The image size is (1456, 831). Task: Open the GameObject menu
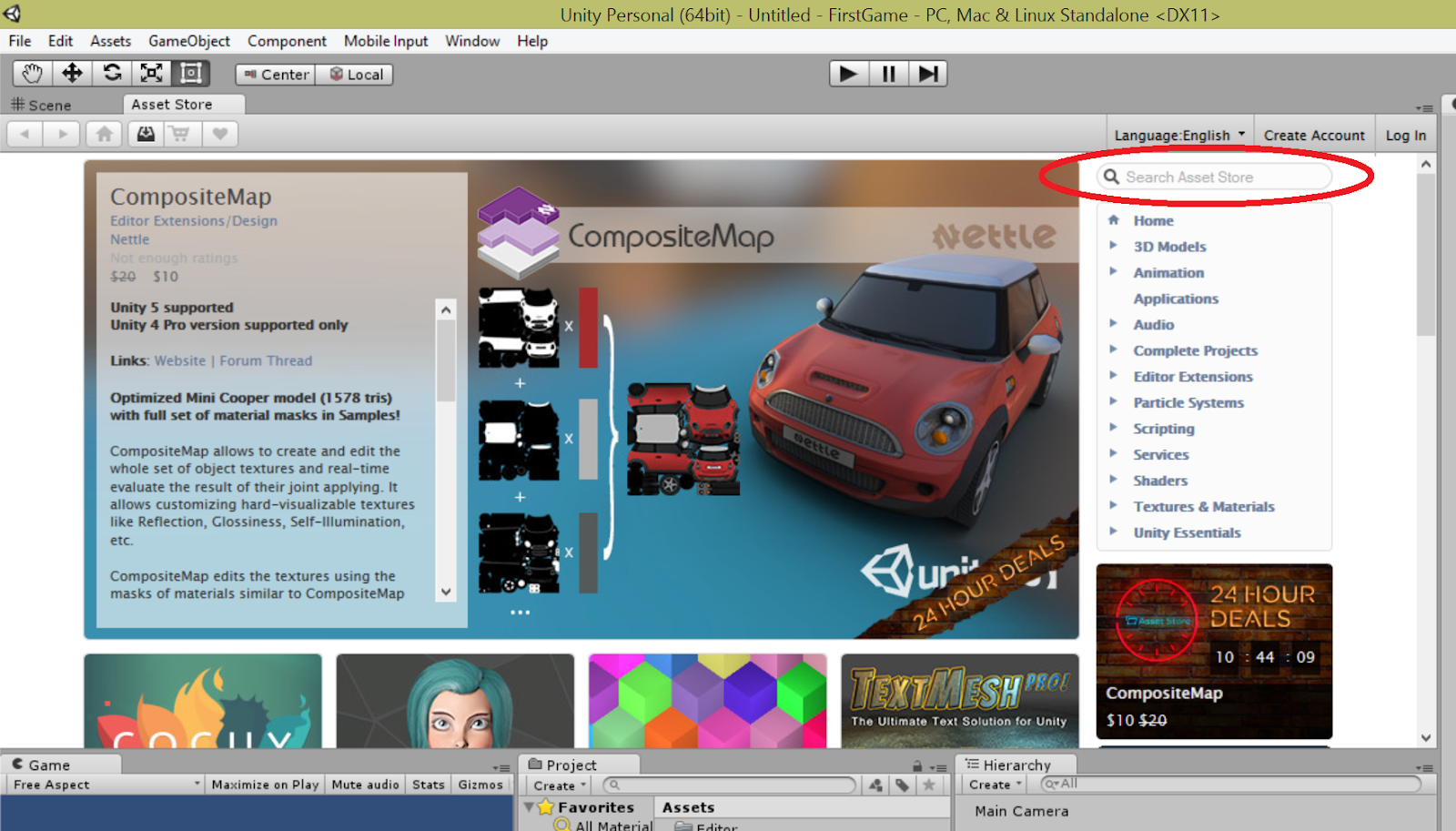click(189, 41)
